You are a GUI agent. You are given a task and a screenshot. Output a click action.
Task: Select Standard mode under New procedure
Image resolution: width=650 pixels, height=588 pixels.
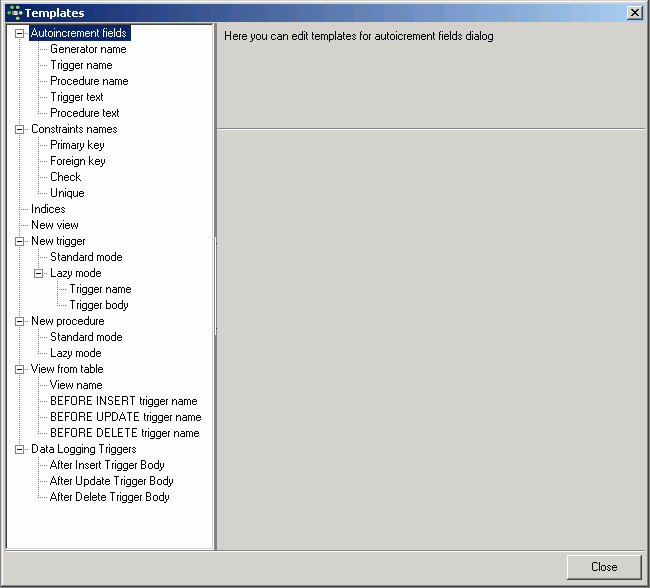(86, 337)
